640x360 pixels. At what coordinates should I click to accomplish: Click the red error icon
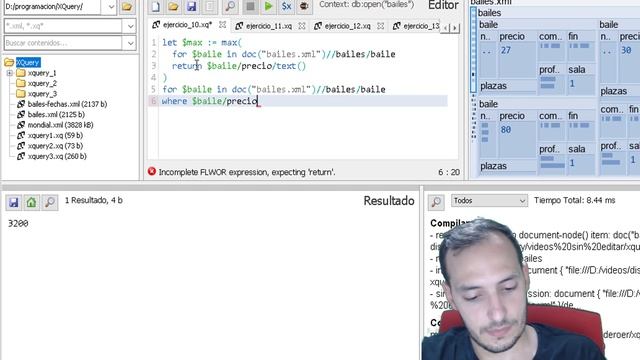coord(152,172)
